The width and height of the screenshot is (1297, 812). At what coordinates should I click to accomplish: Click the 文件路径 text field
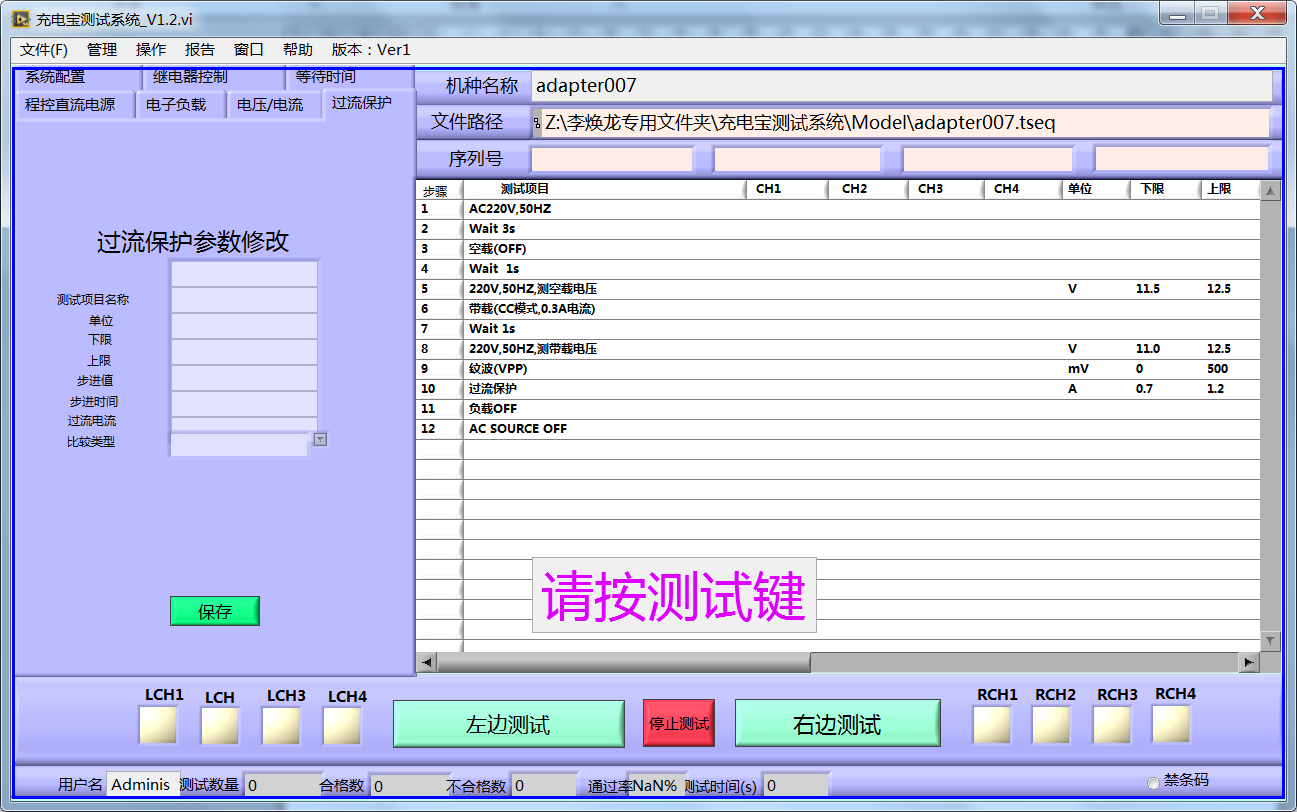click(x=905, y=123)
